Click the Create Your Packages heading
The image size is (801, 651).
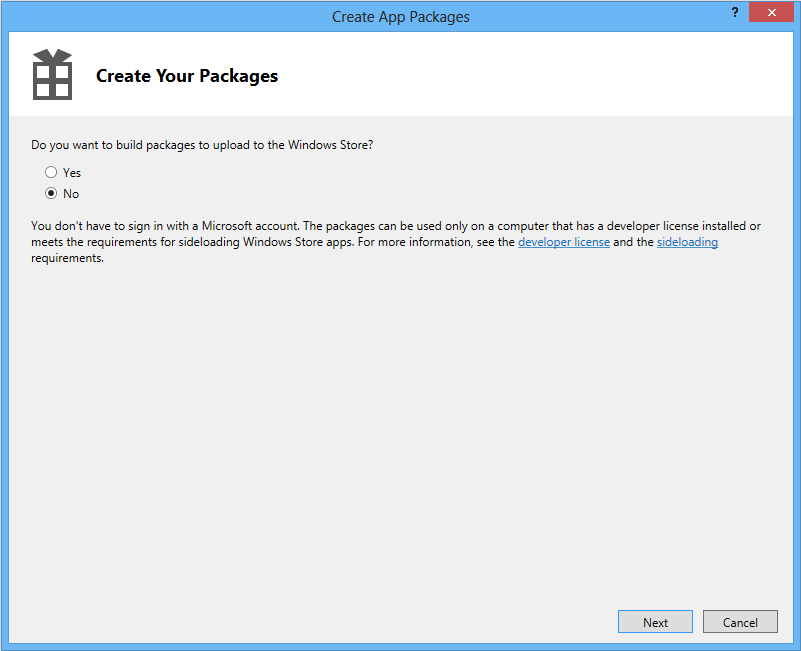pos(187,76)
